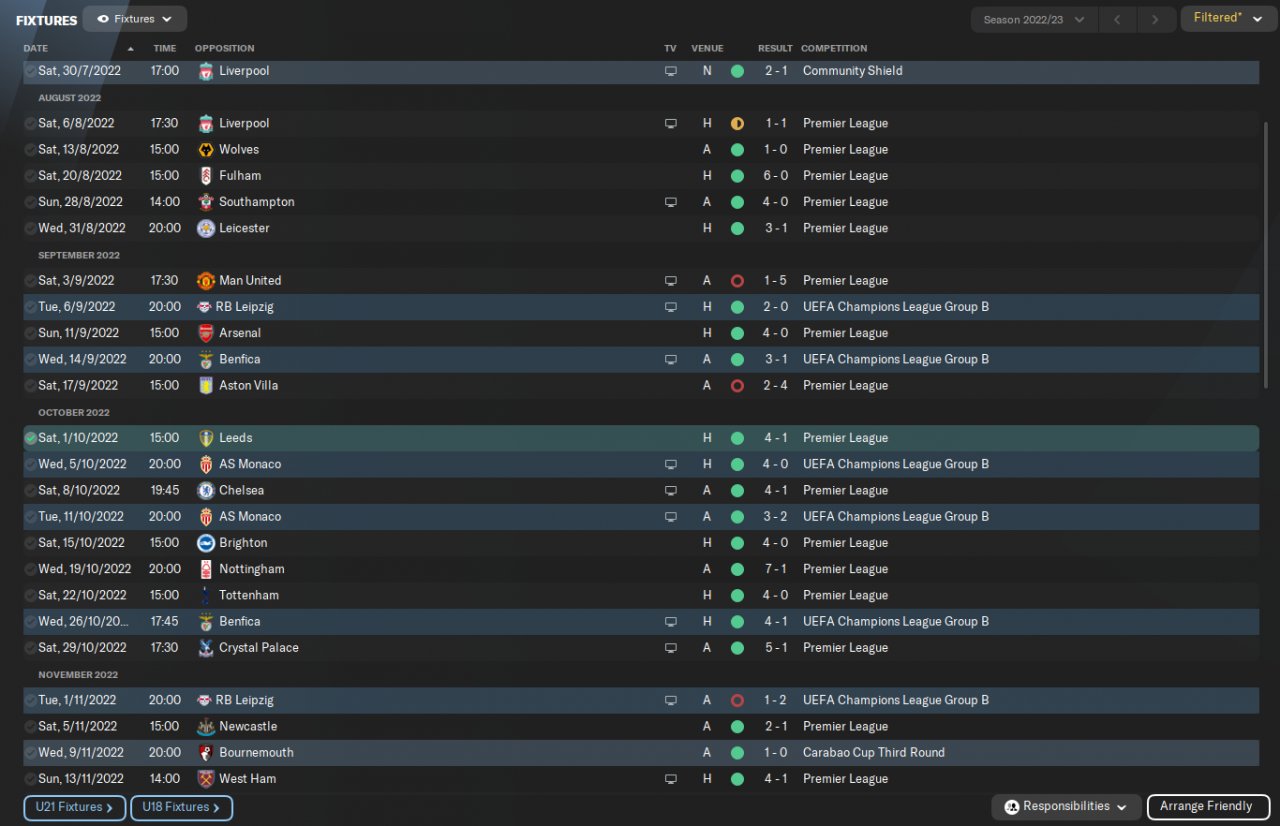Image resolution: width=1280 pixels, height=826 pixels.
Task: Open U21 Fixtures
Action: [x=75, y=807]
